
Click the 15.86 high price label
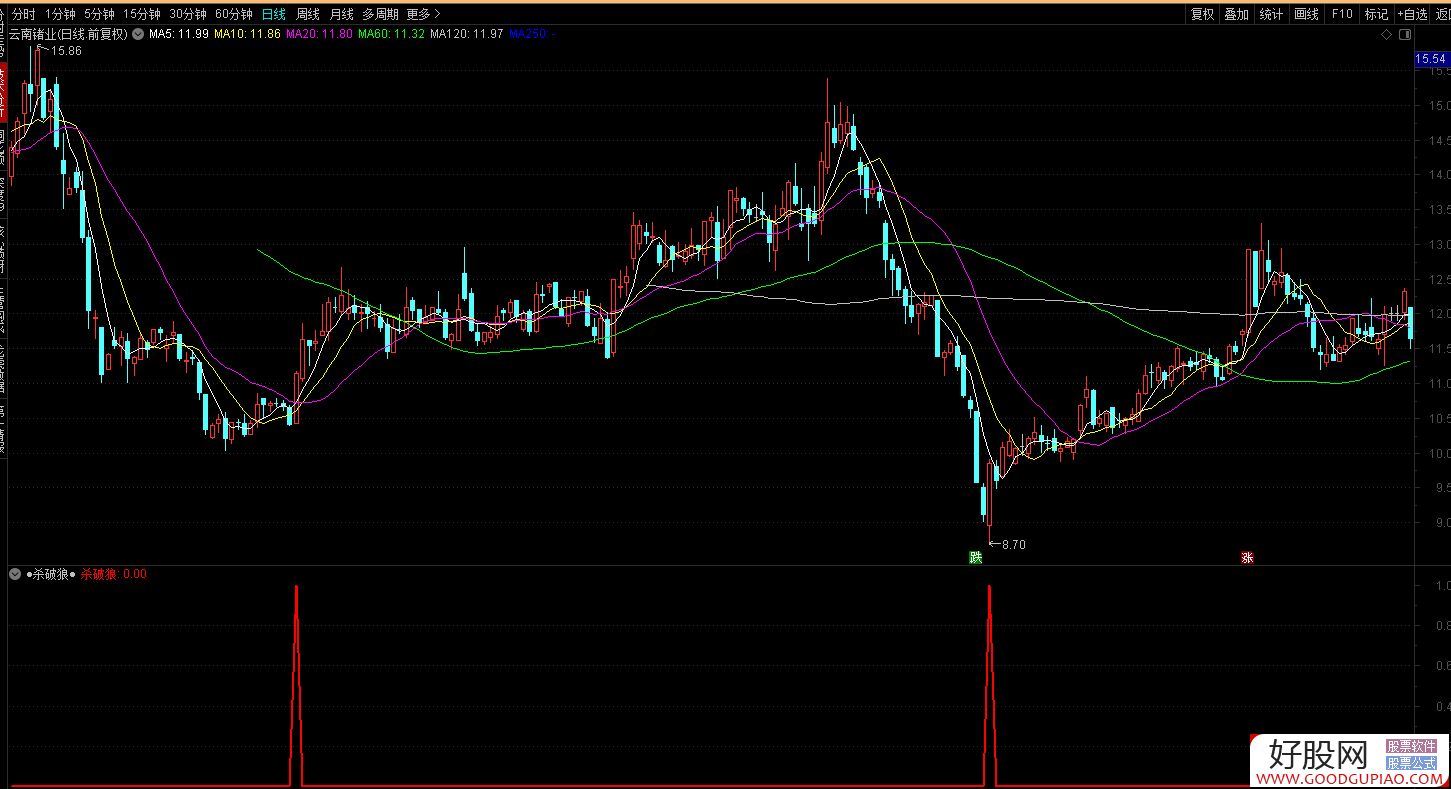tap(66, 51)
